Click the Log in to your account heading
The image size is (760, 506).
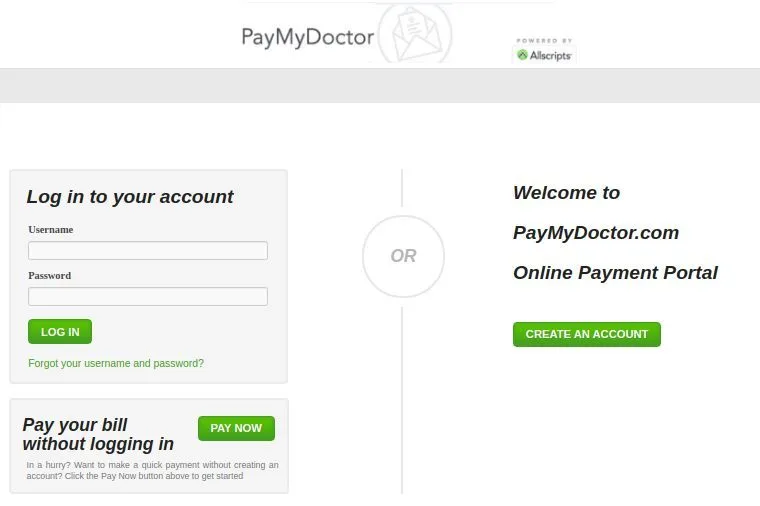(130, 197)
